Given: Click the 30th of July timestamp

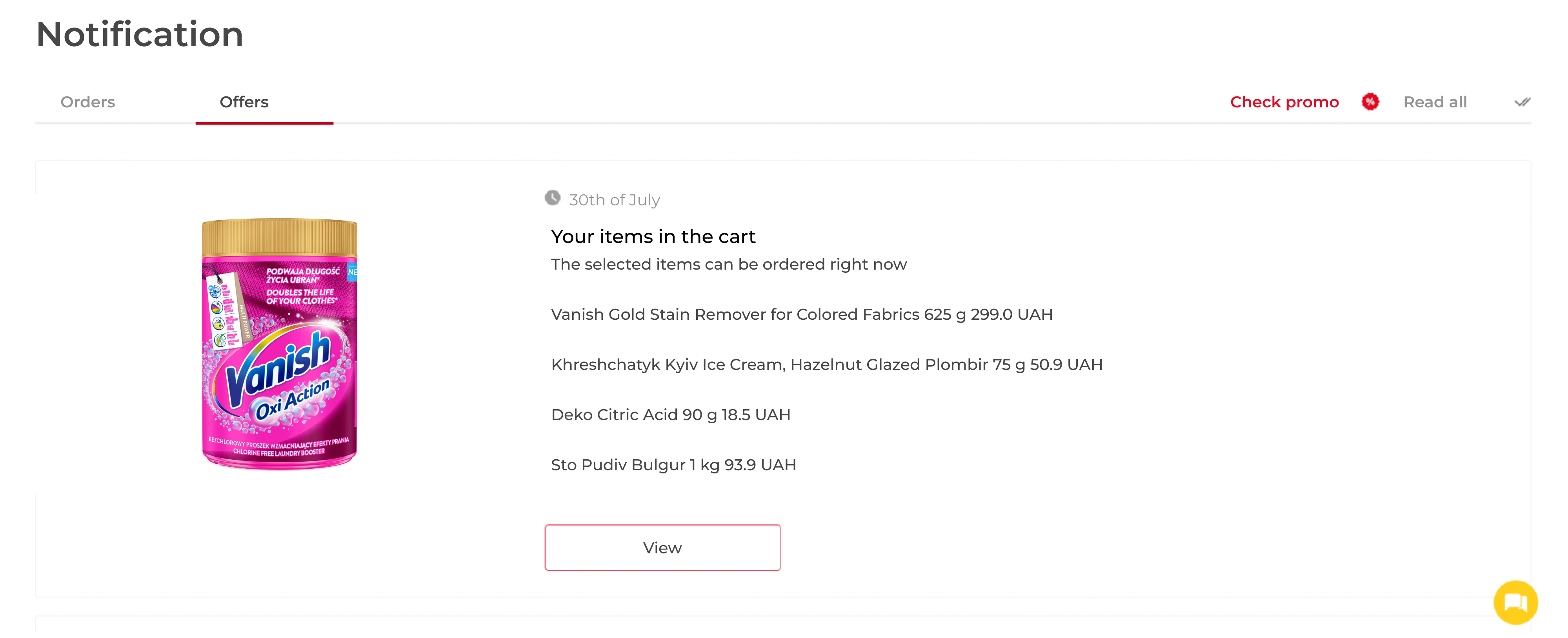Looking at the screenshot, I should [613, 199].
